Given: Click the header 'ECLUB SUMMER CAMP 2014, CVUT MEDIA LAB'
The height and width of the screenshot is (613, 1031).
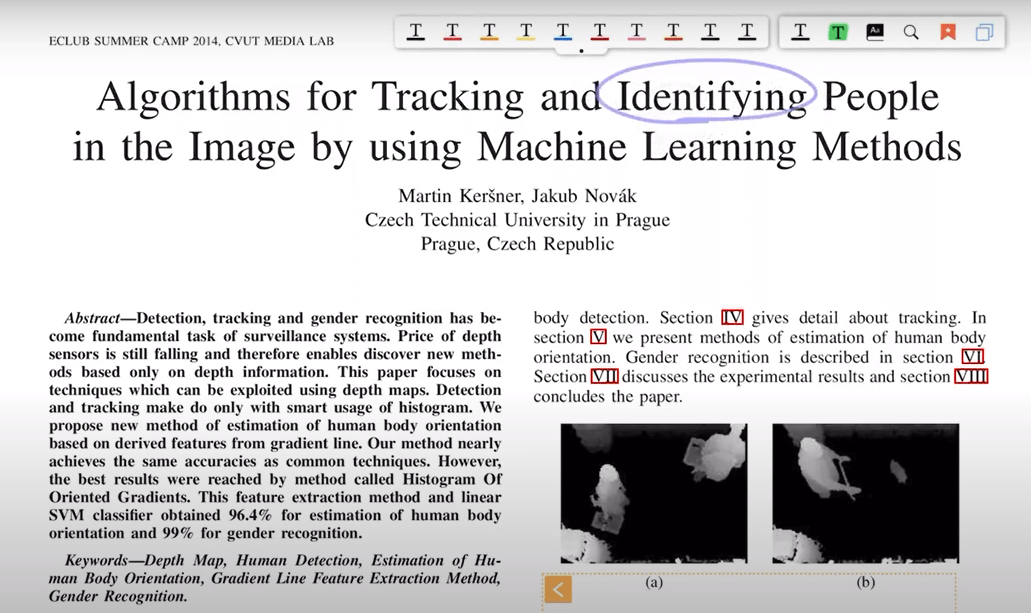Looking at the screenshot, I should (191, 41).
